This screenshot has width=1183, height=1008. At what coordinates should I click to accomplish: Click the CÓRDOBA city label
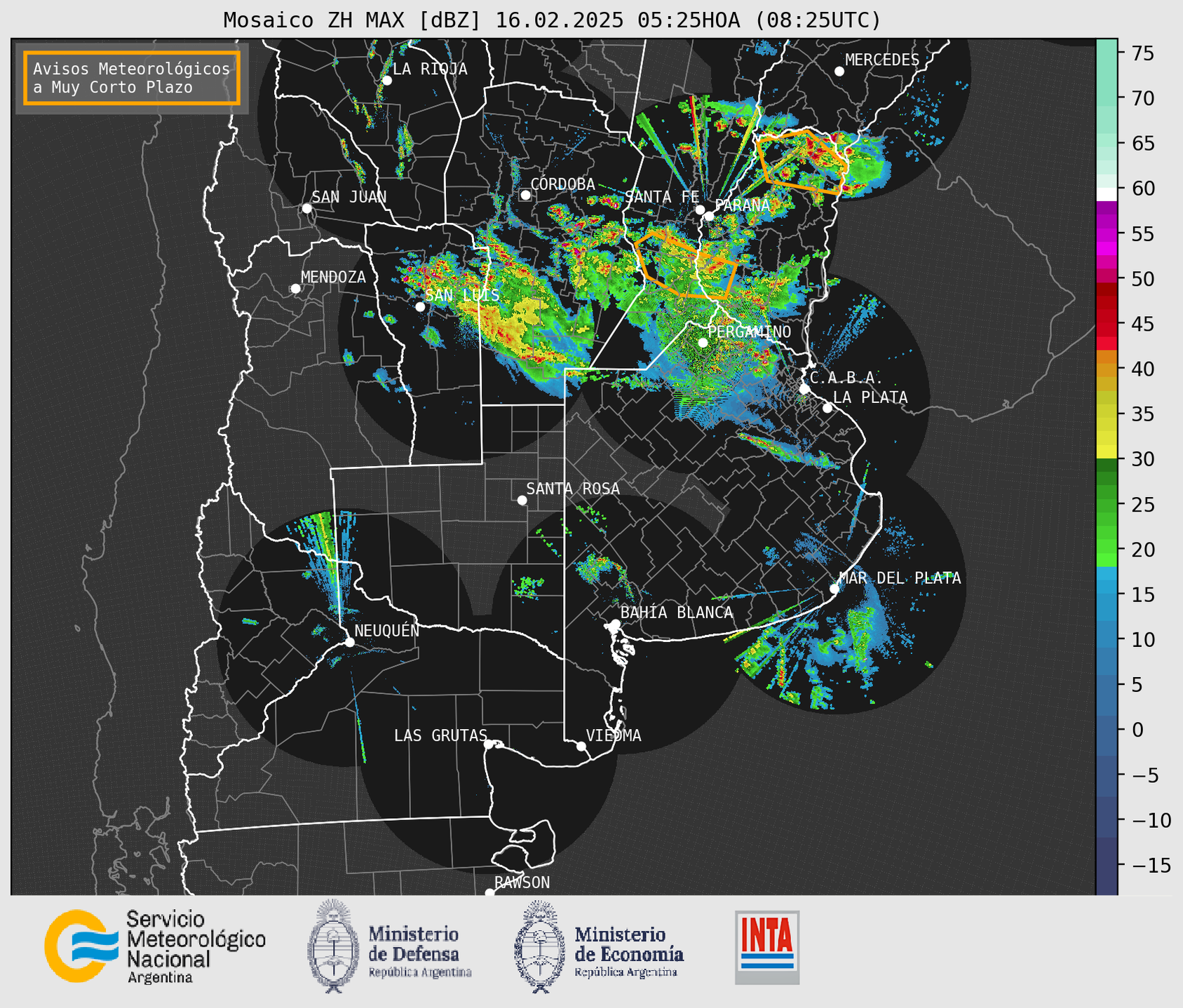coord(562,184)
